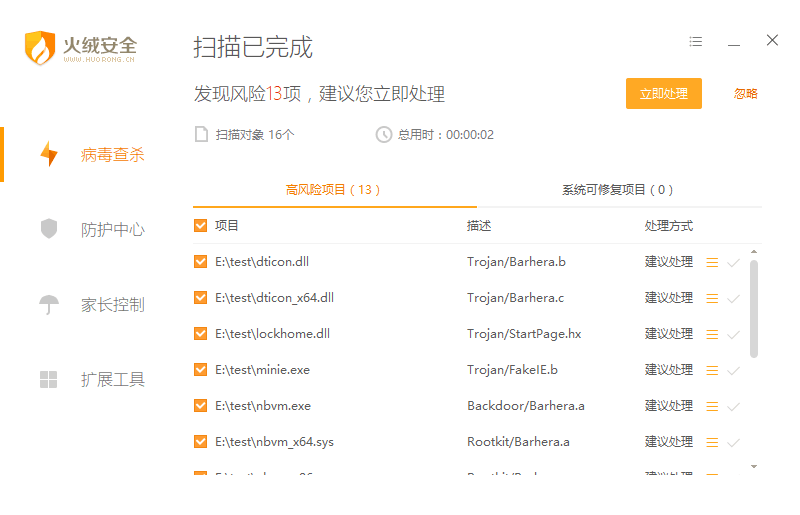
Task: Select the Trojan/StartPage.hx description
Action: pyautogui.click(x=524, y=334)
